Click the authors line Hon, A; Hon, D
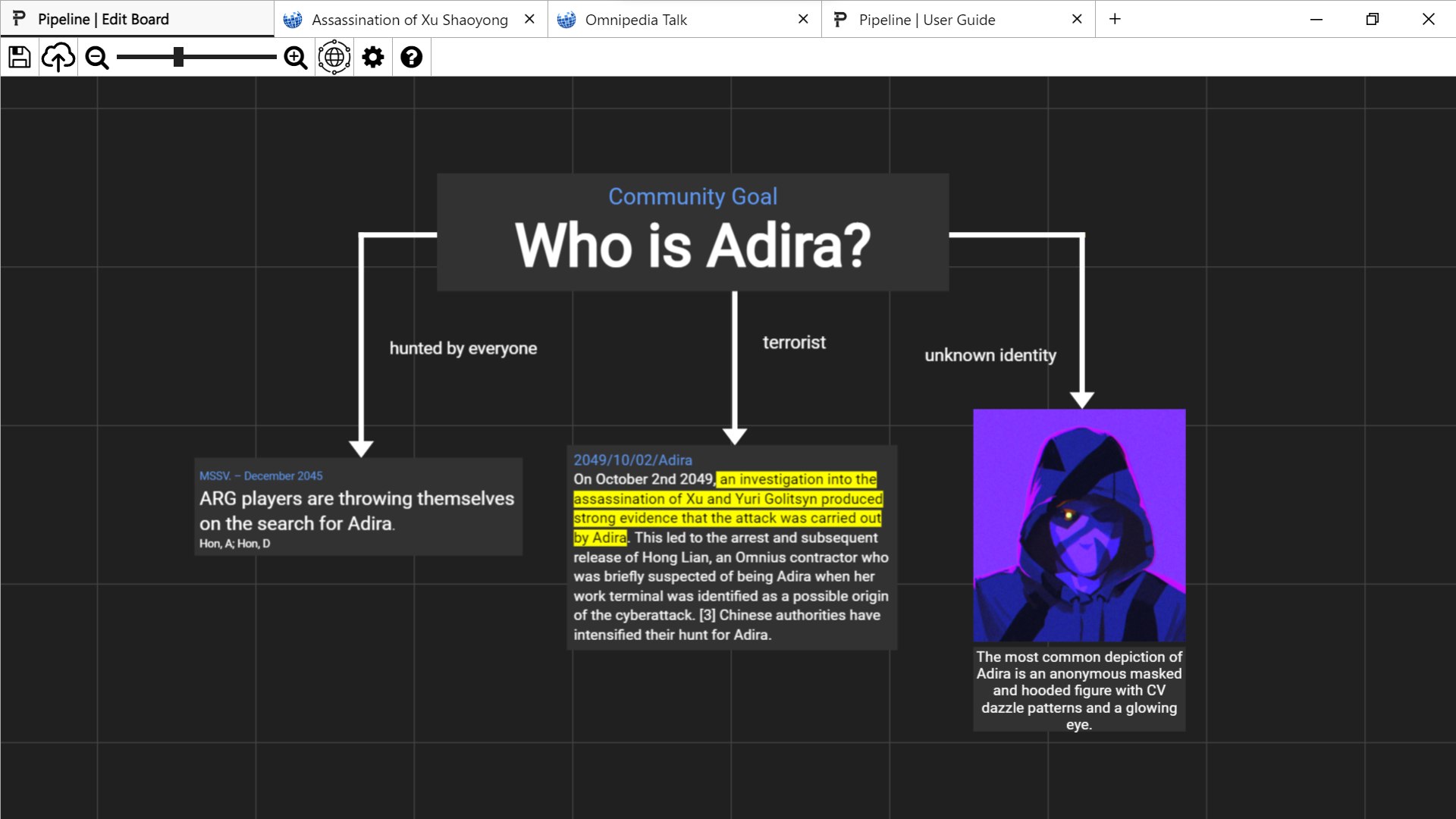The image size is (1456, 819). 234,544
